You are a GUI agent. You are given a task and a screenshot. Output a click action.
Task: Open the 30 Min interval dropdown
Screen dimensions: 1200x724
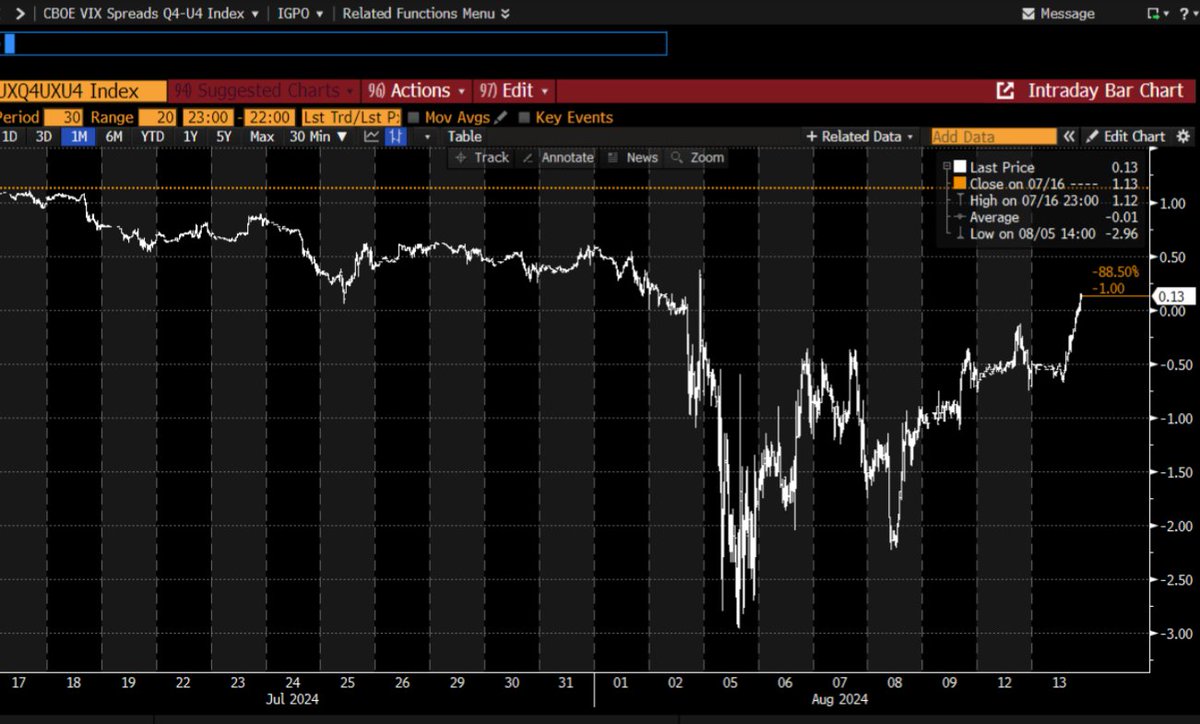(318, 136)
